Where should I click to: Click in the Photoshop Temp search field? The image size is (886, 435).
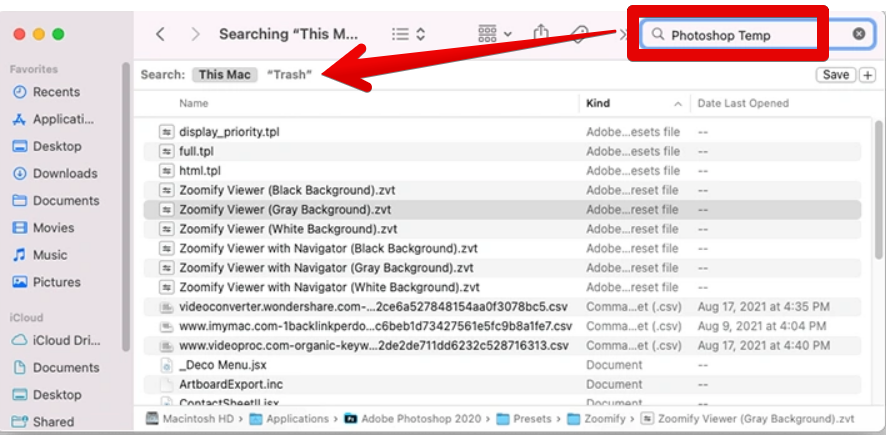tap(757, 35)
